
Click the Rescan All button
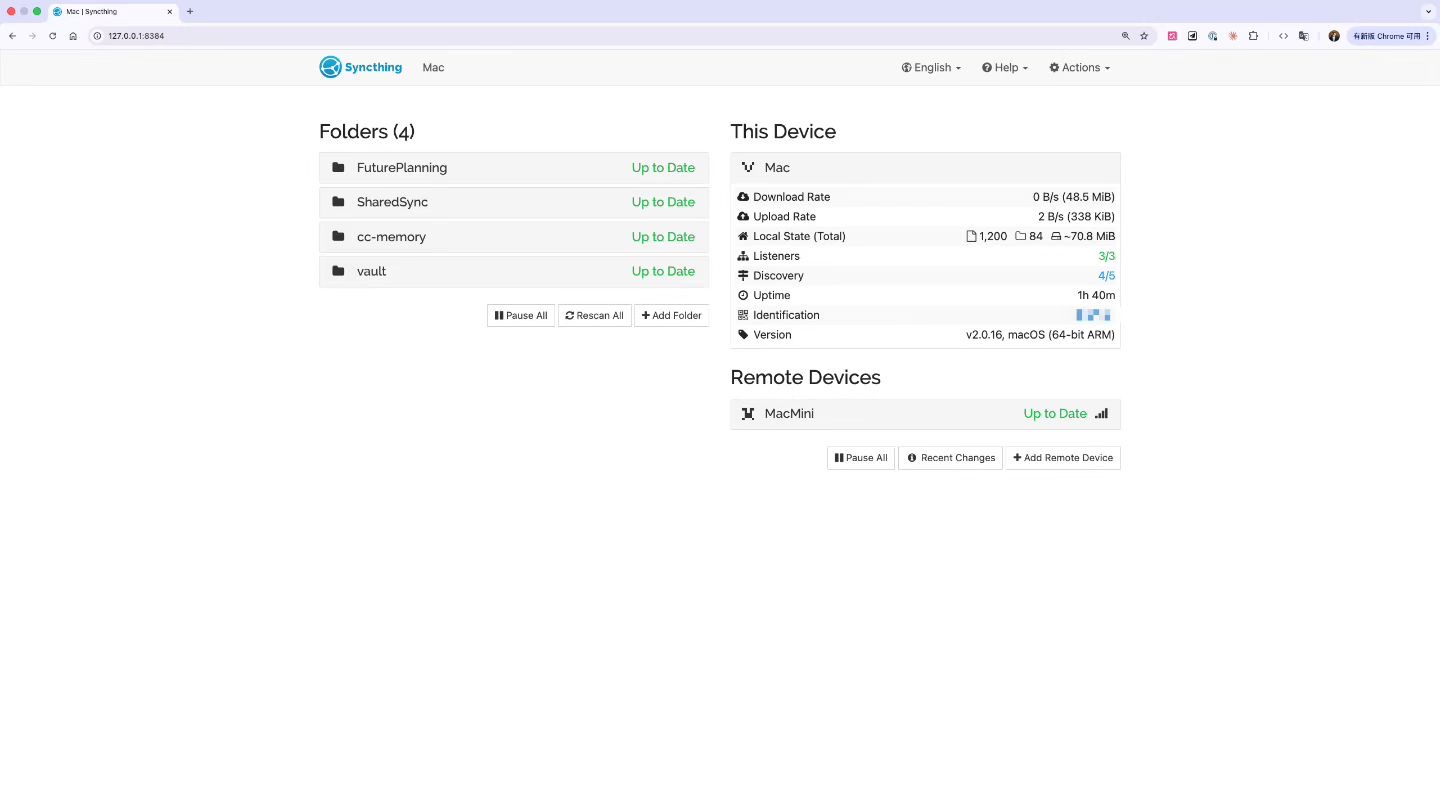pyautogui.click(x=594, y=316)
